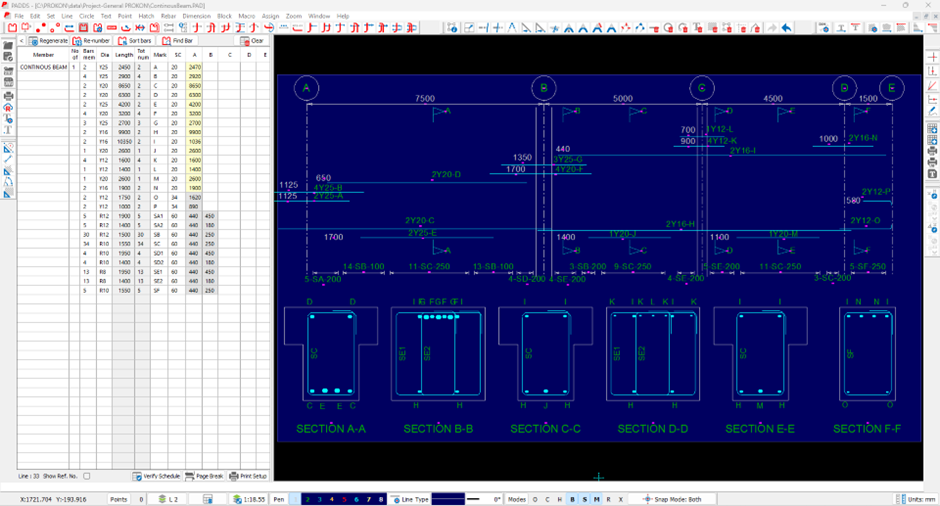Toggle mode M in the status bar
Screen dimensions: 940x506
coord(596,499)
